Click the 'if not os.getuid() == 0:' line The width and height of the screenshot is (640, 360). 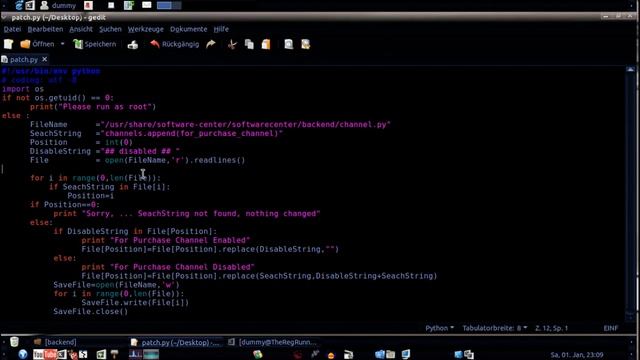click(x=58, y=98)
